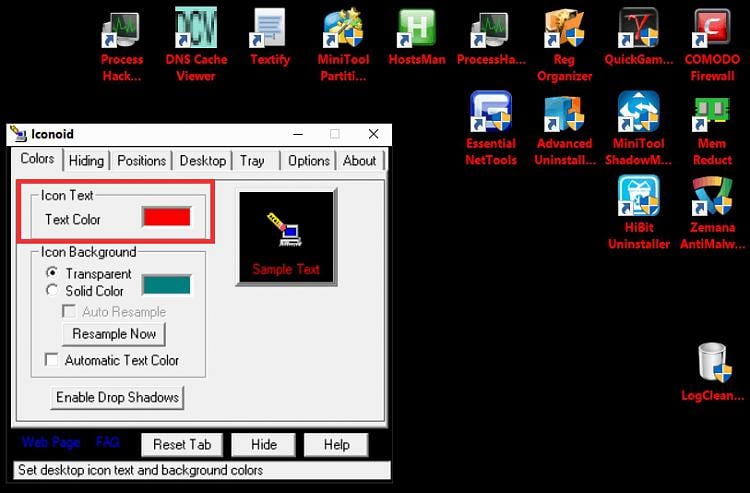The height and width of the screenshot is (493, 750).
Task: Open the Desktop tab
Action: [203, 161]
